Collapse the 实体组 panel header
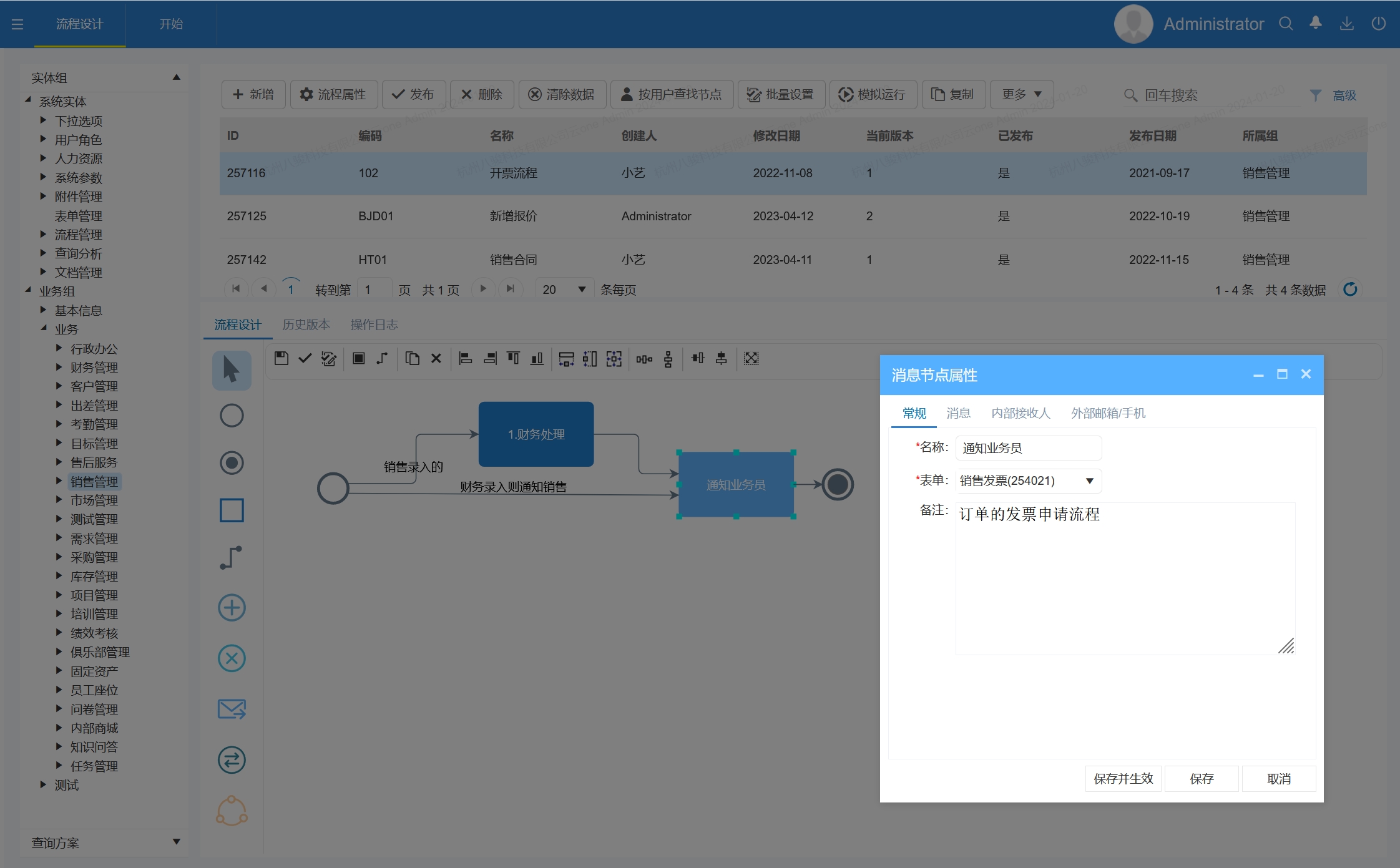 (x=176, y=77)
